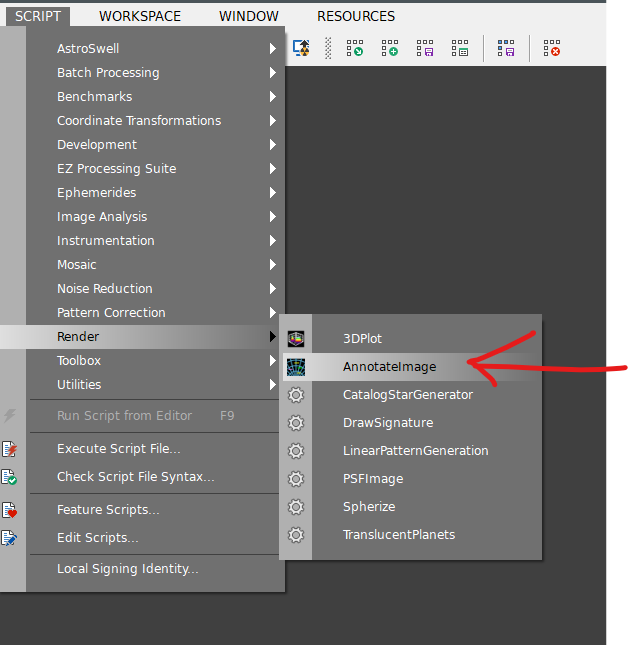This screenshot has height=645, width=628.
Task: Open the WORKSPACE menu
Action: (x=140, y=16)
